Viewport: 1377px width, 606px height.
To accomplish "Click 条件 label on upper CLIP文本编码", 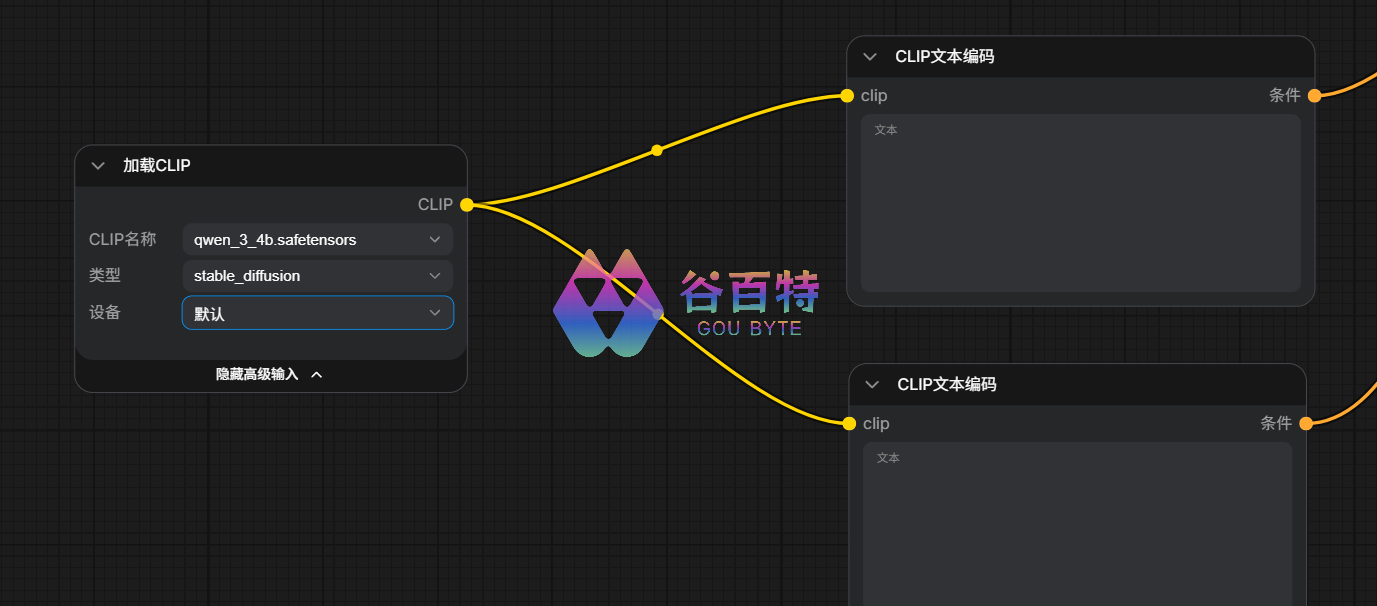I will coord(1285,96).
